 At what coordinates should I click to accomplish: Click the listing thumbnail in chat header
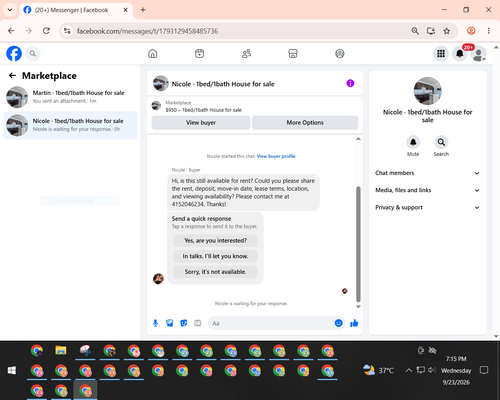pos(161,83)
